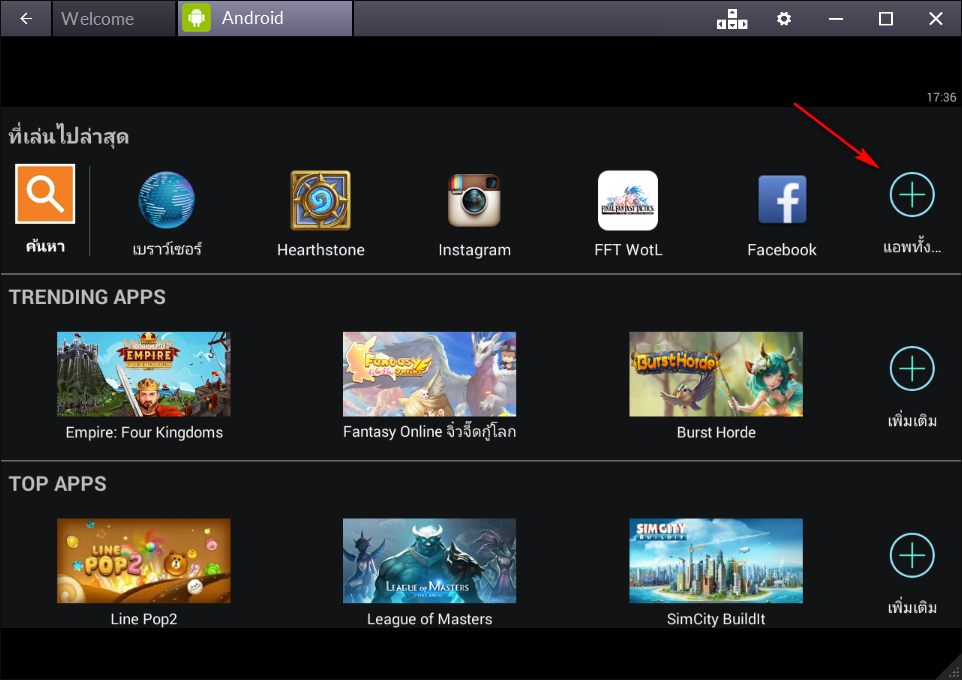
Task: Click the Facebook label text
Action: (x=782, y=250)
